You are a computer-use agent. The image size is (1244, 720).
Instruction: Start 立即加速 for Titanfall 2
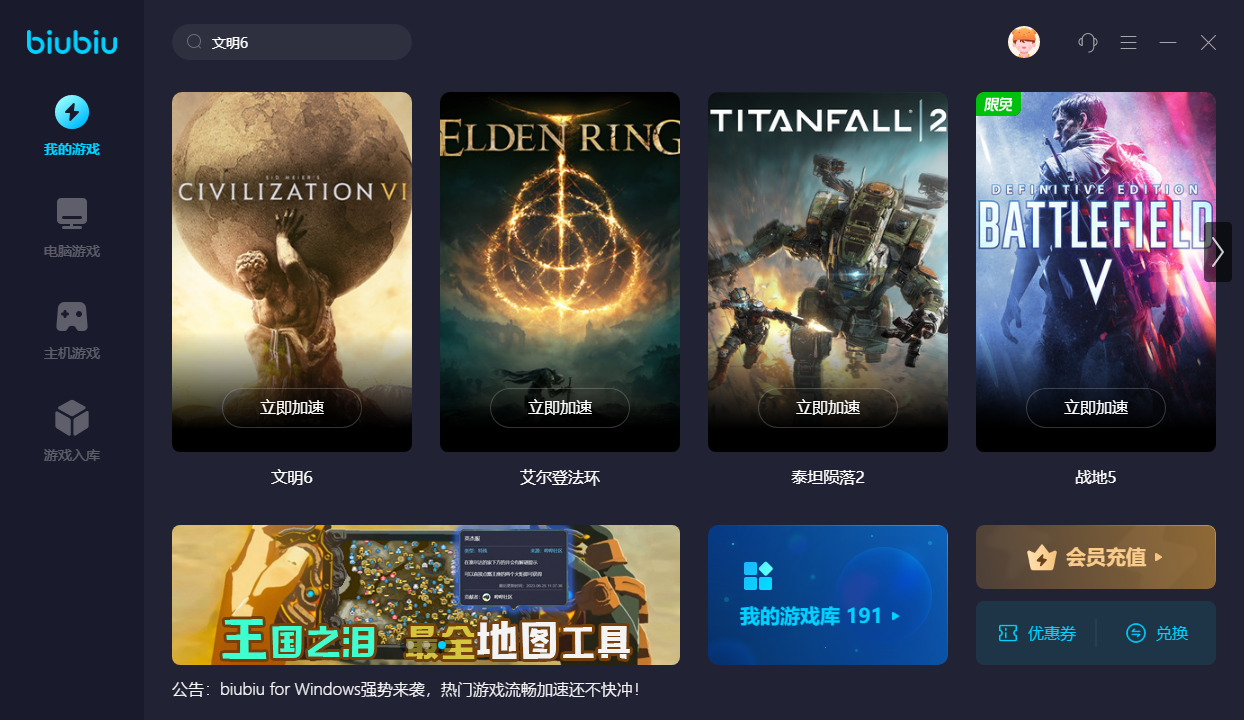click(828, 408)
